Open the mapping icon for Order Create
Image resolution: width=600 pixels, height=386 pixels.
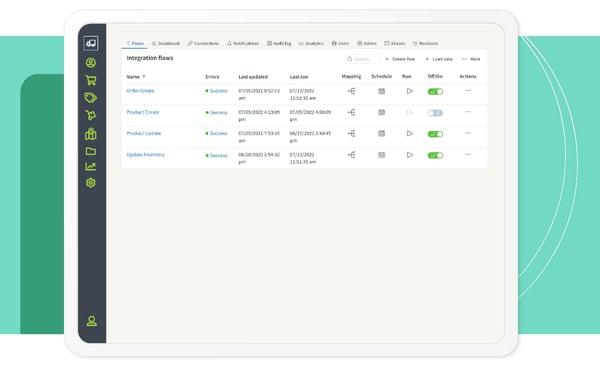click(351, 91)
